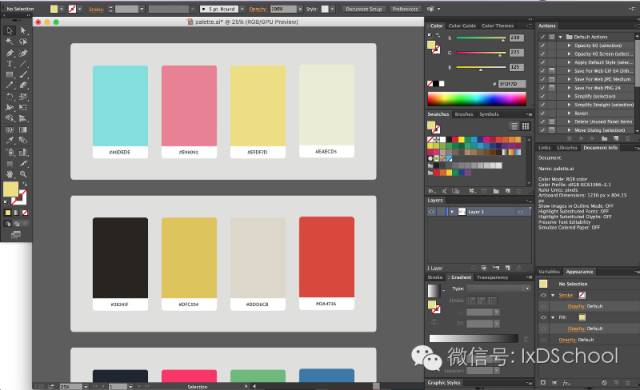Click the Preferences button
The width and height of the screenshot is (640, 390).
tap(405, 9)
